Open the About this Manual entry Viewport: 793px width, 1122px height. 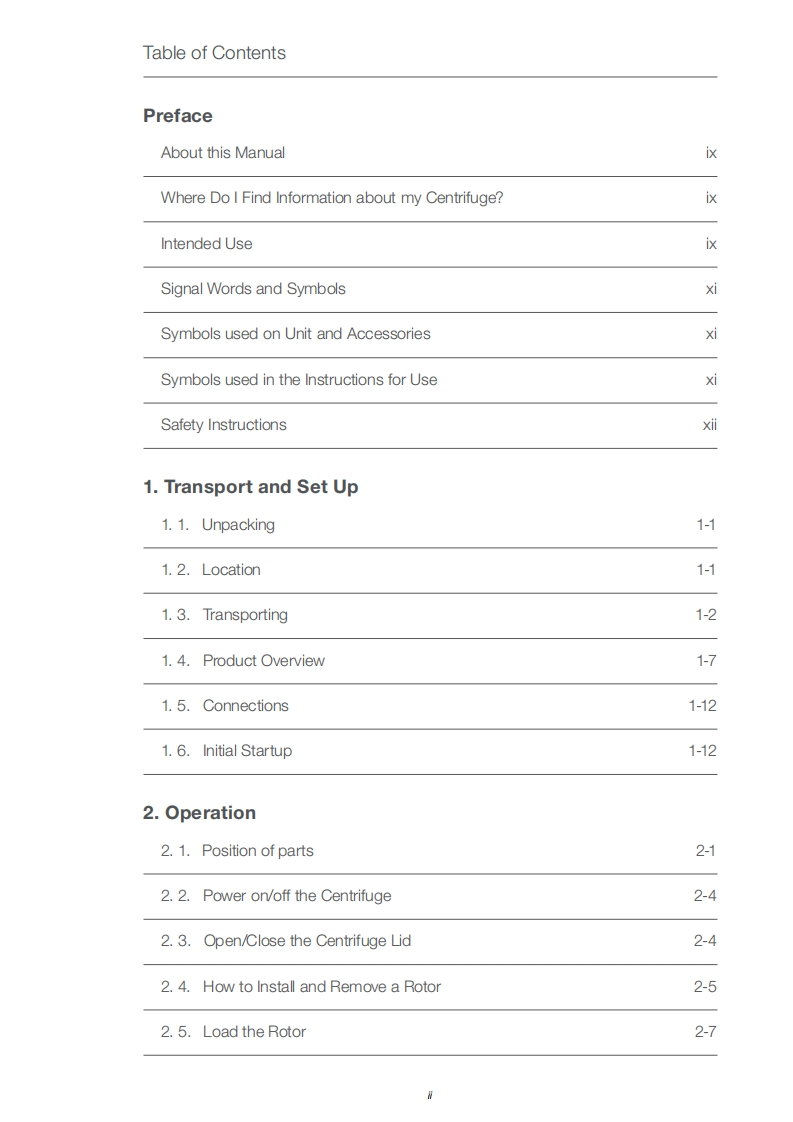pyautogui.click(x=223, y=153)
